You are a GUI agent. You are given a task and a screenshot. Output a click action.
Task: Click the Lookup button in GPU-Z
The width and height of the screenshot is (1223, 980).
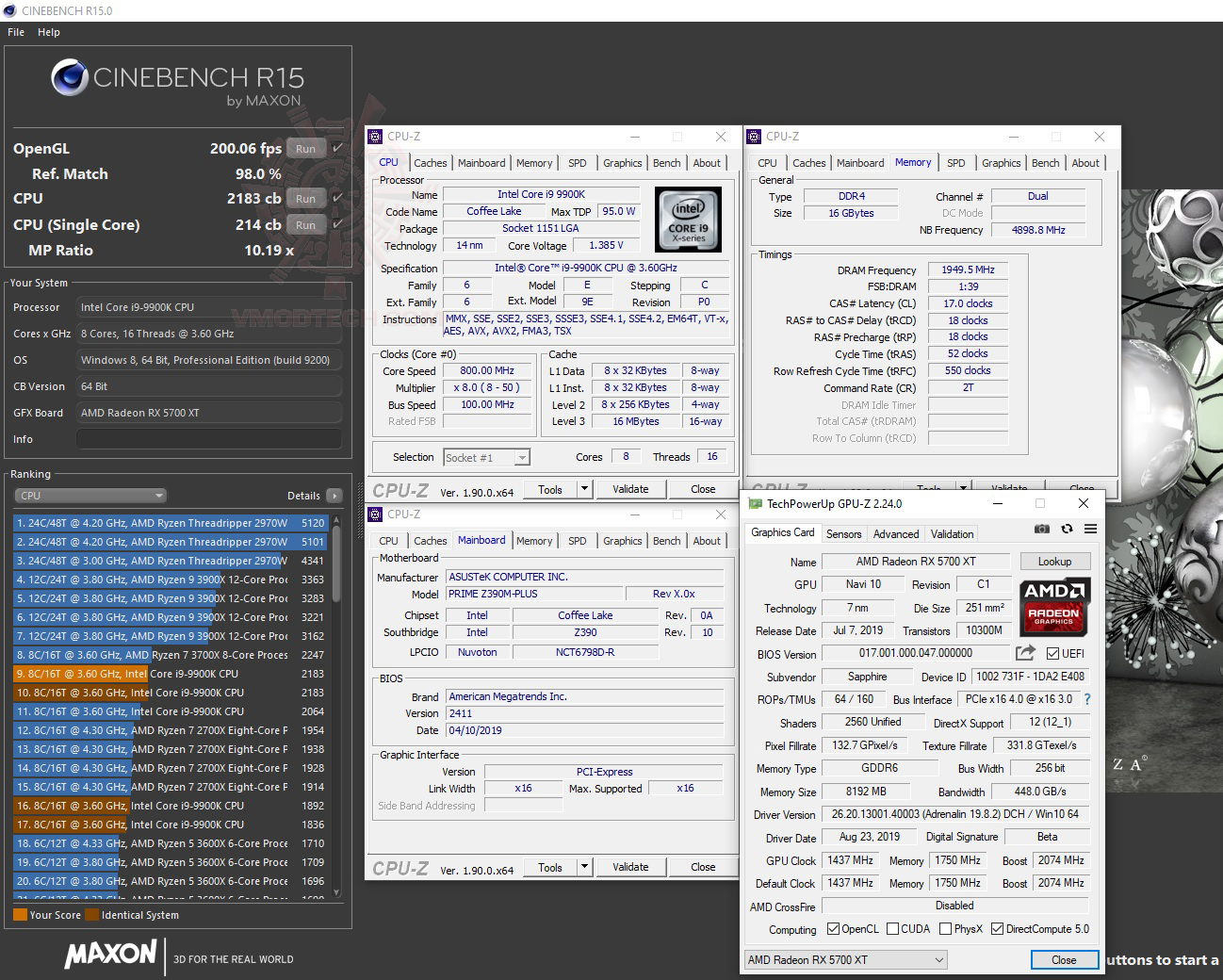click(x=1054, y=561)
